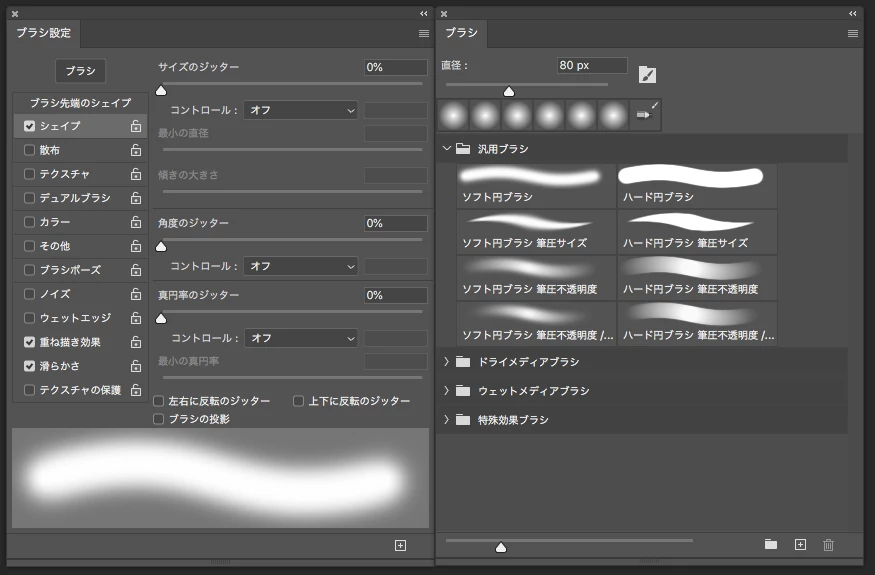Click the サイズのジッター slider handle

pyautogui.click(x=161, y=90)
